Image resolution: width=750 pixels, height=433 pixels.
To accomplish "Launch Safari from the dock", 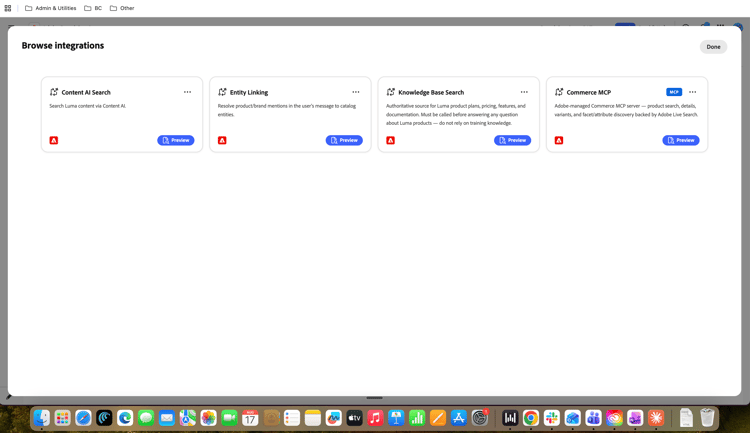I will (x=83, y=418).
